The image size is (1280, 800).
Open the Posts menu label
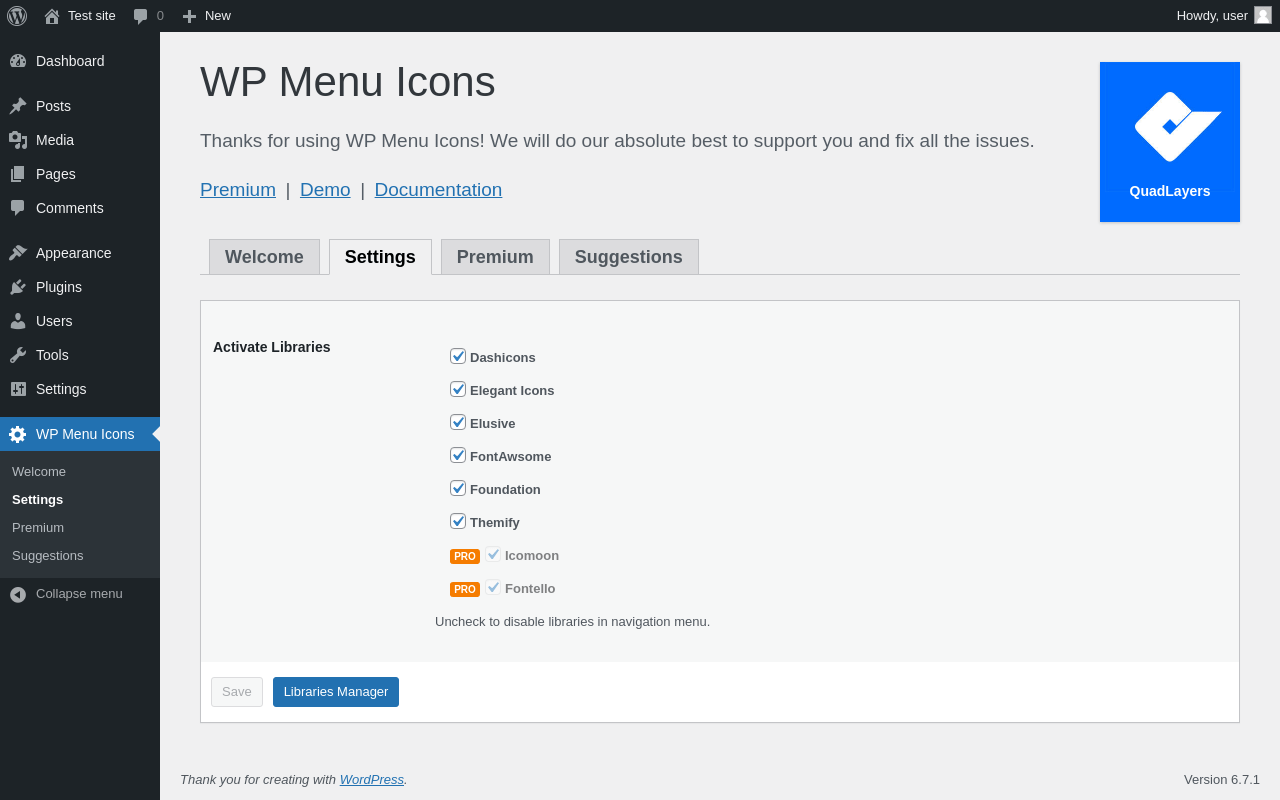pos(53,106)
